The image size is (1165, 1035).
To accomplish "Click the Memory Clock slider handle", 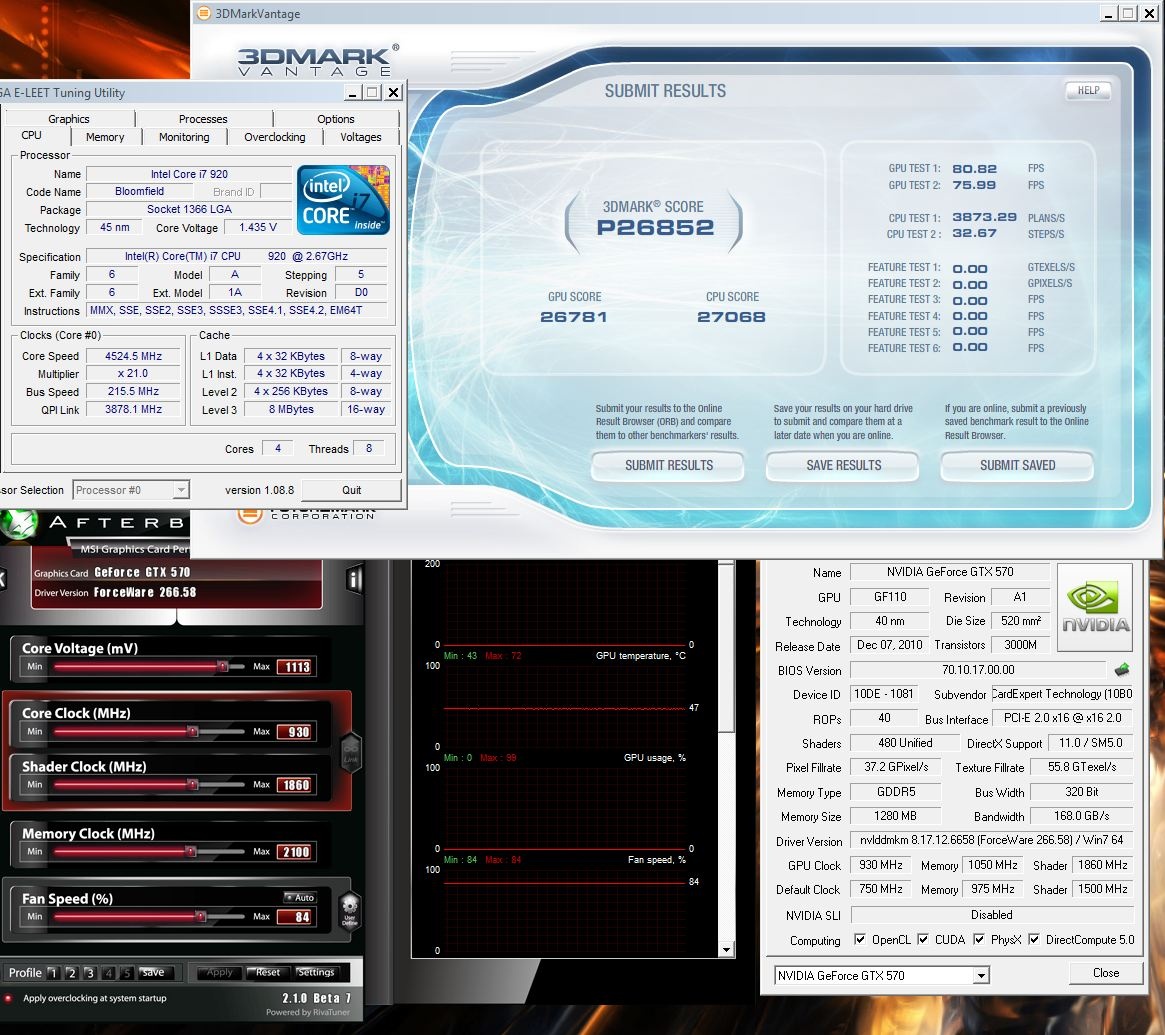I will [x=191, y=851].
